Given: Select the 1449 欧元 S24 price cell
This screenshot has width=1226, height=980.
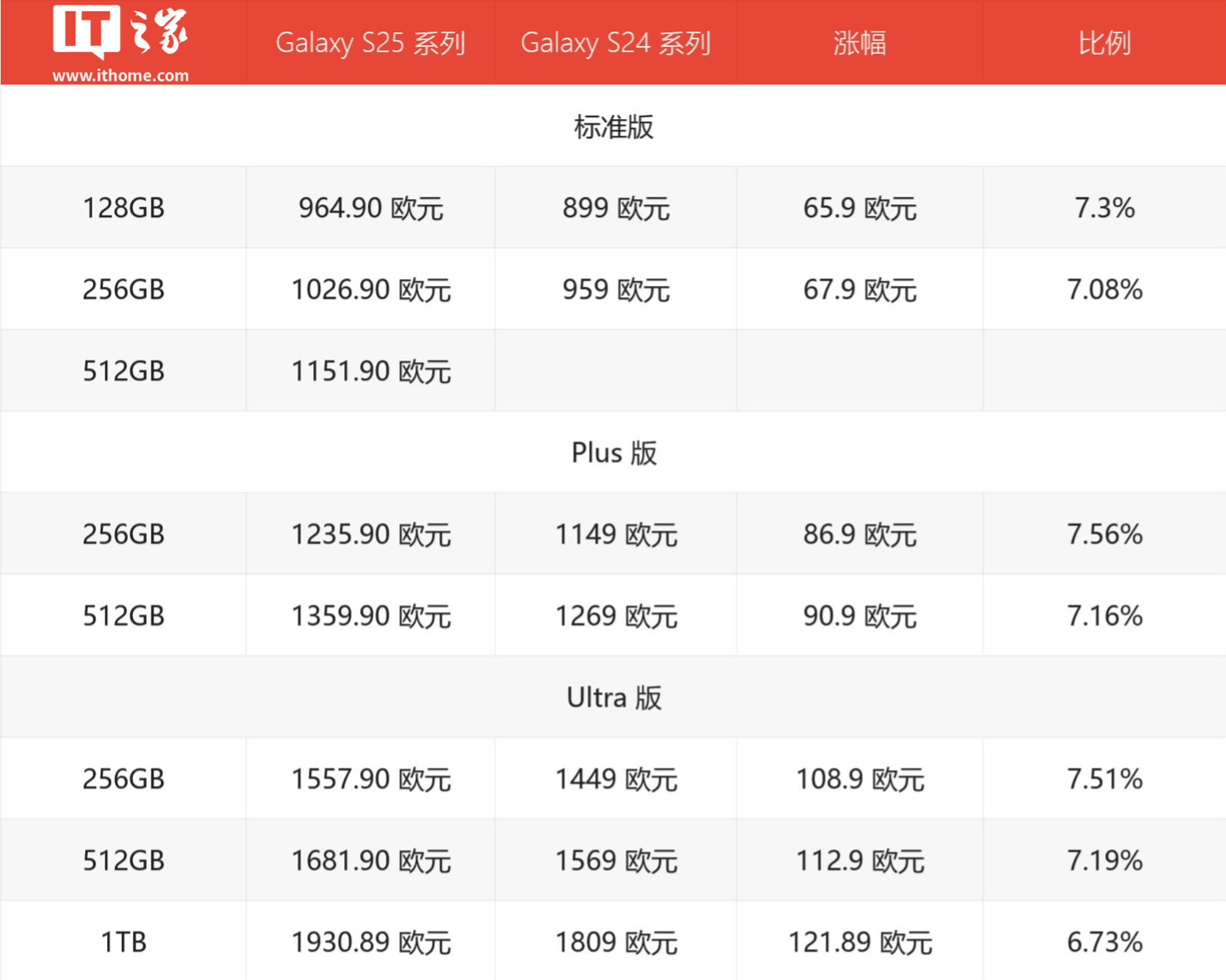Looking at the screenshot, I should pyautogui.click(x=616, y=779).
